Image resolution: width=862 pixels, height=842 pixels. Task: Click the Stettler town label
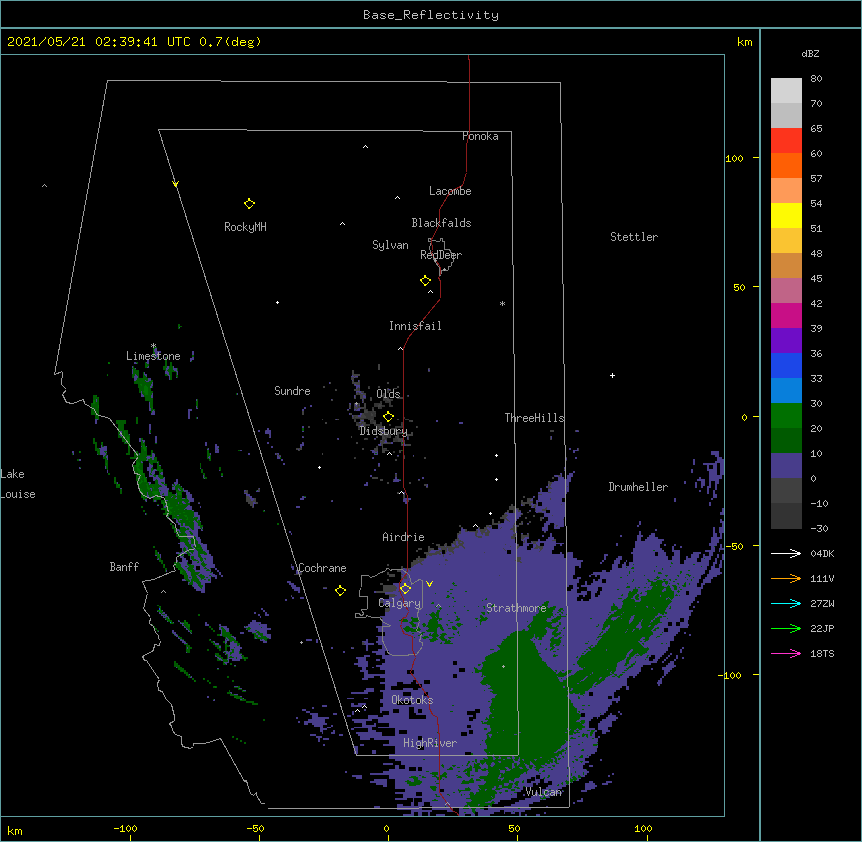(634, 237)
